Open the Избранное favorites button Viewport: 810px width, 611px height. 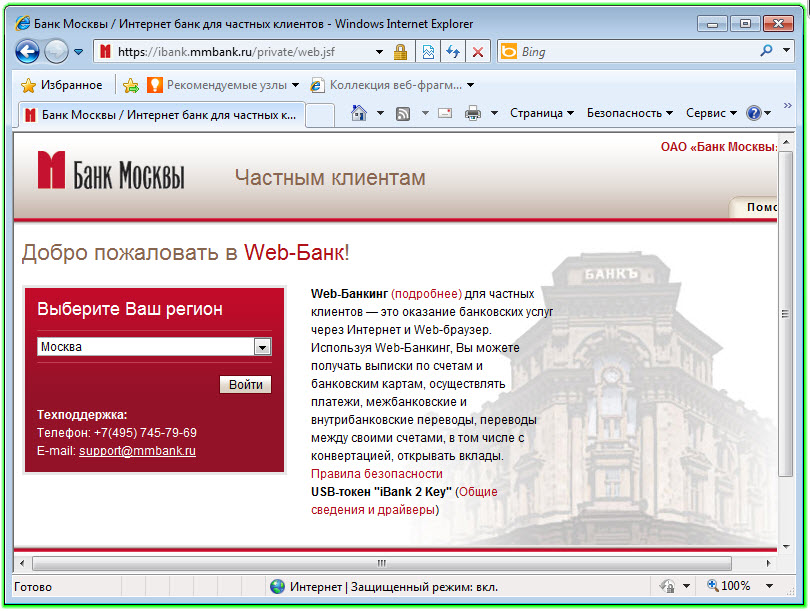point(61,85)
